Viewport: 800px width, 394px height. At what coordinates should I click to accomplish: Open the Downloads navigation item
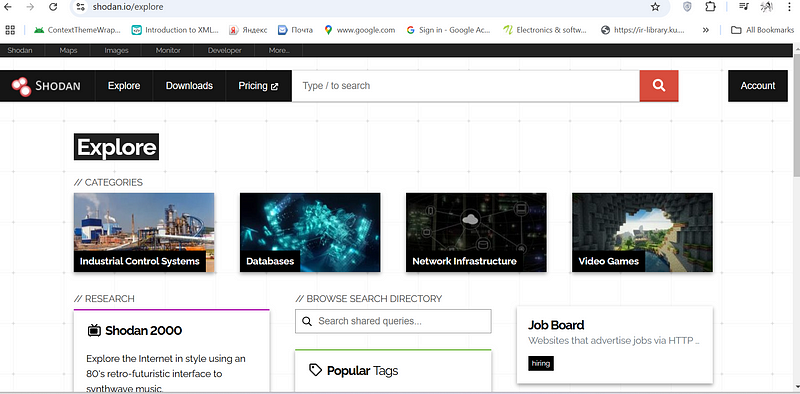(189, 86)
